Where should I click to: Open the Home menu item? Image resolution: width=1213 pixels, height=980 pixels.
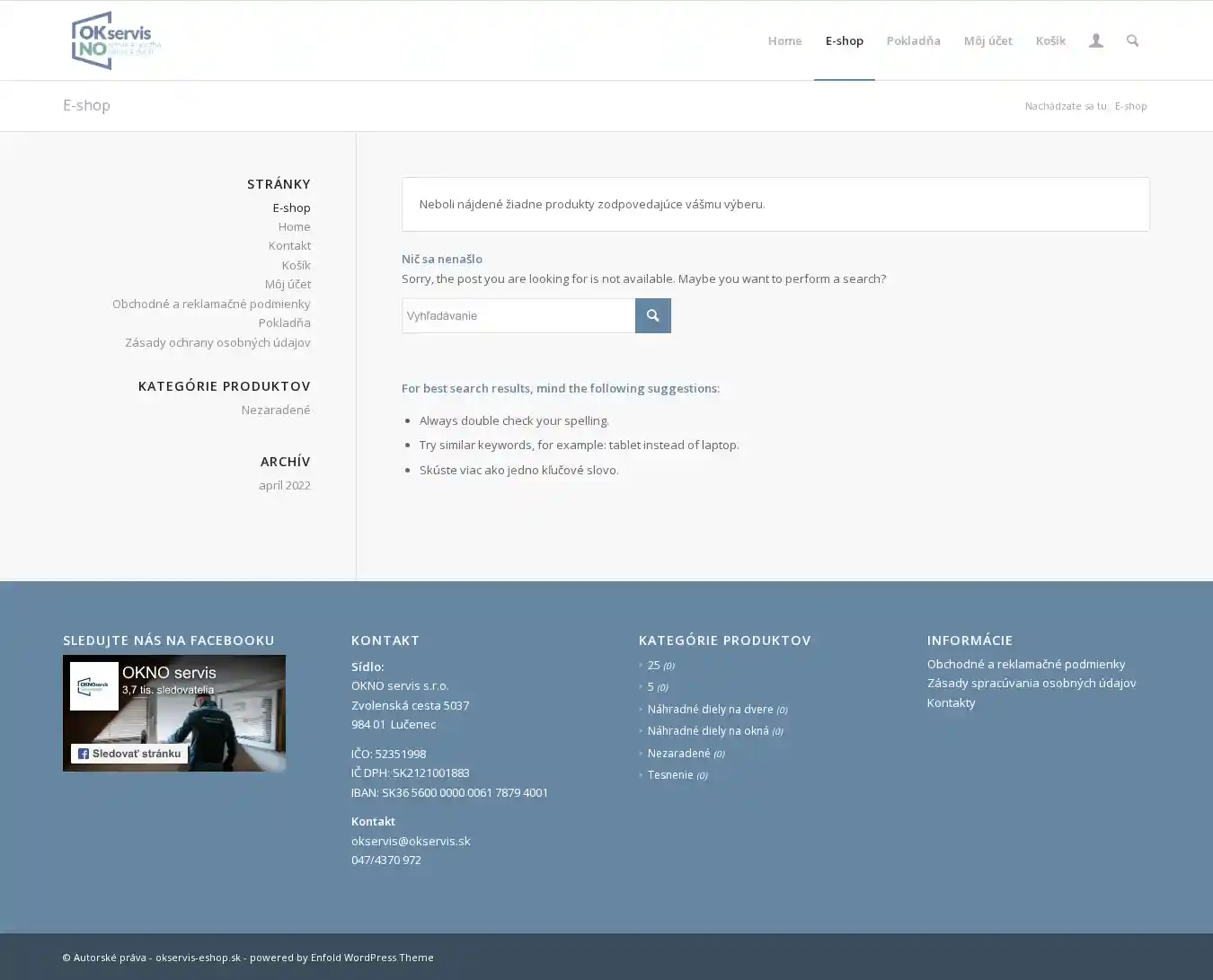(x=784, y=40)
